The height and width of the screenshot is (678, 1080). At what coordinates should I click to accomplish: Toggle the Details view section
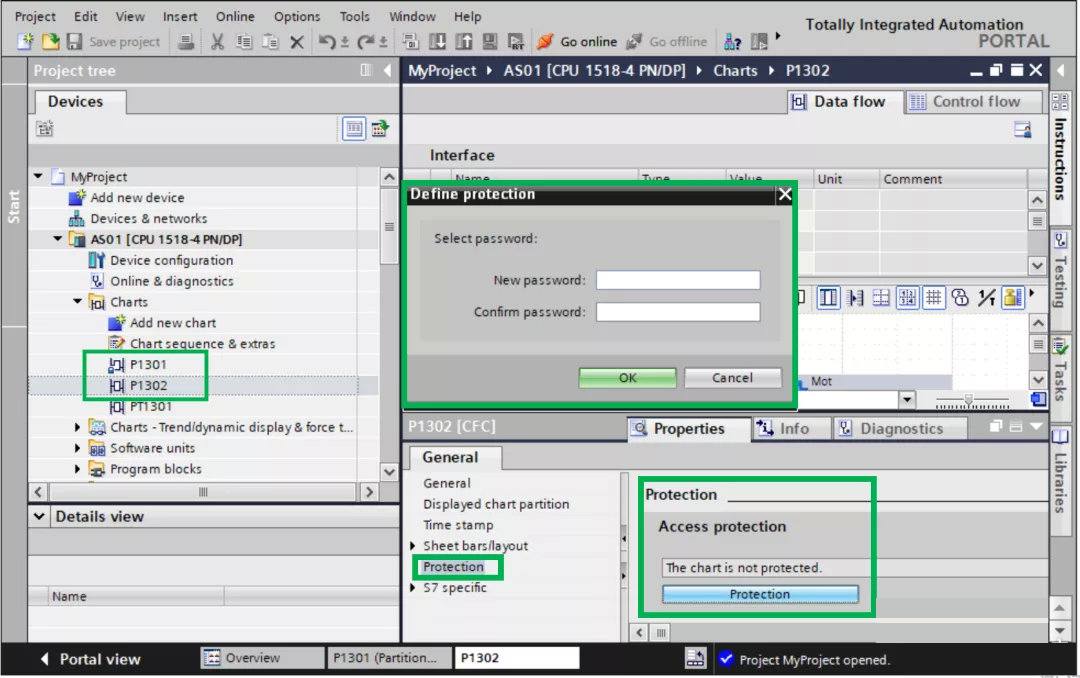coord(39,516)
